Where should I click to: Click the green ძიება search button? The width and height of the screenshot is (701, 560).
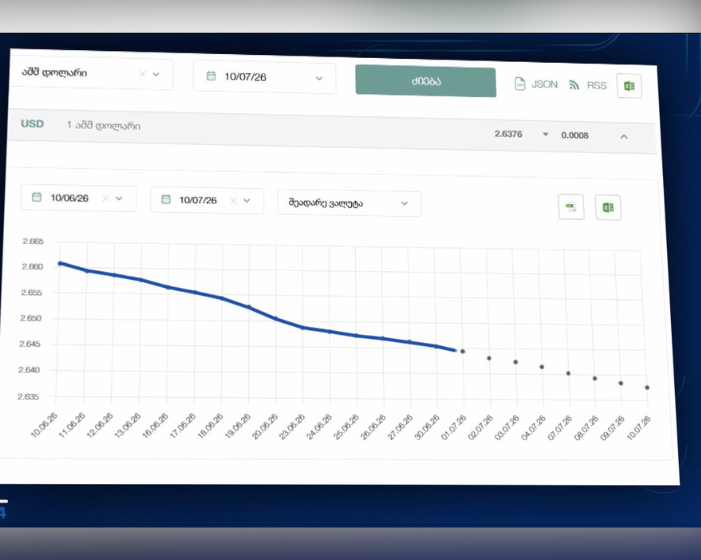[x=426, y=81]
